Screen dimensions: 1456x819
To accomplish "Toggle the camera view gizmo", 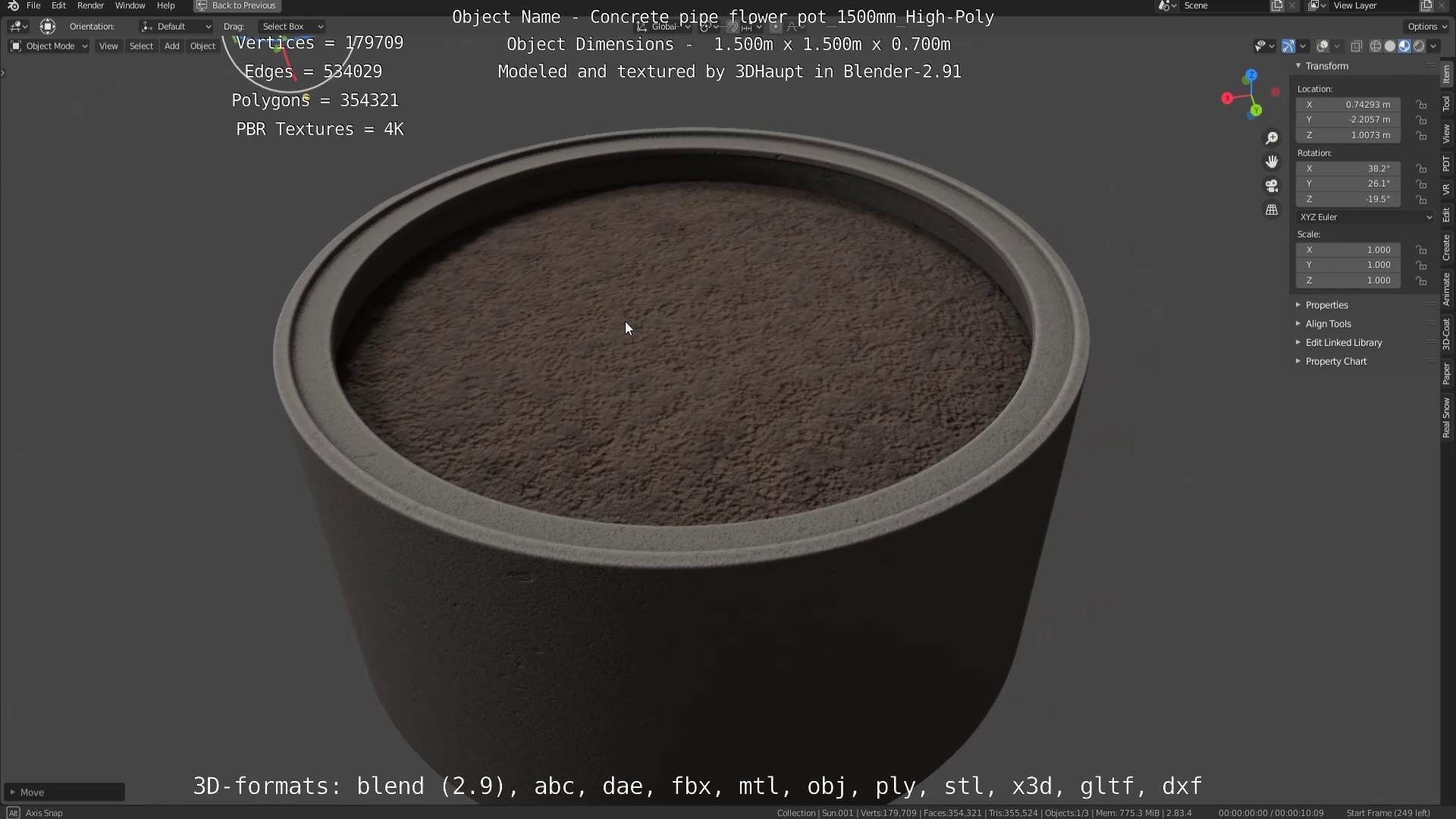I will coord(1272,186).
